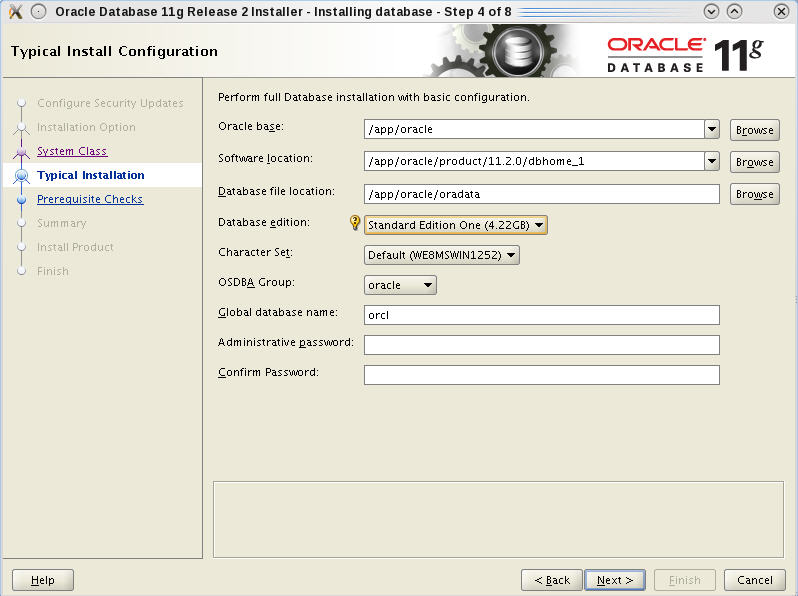Click Next button

coord(615,580)
